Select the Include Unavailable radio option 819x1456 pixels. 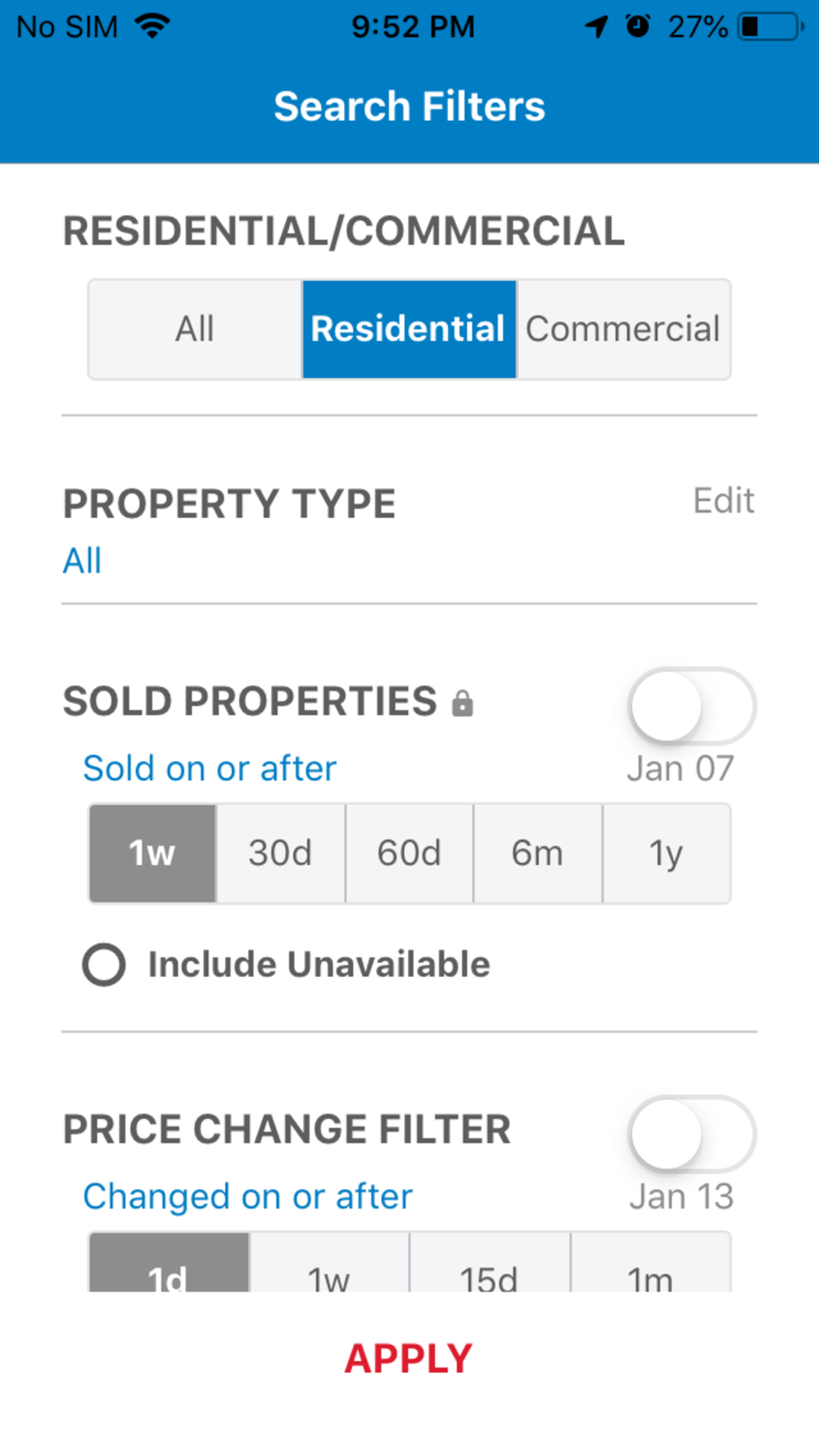click(x=104, y=965)
